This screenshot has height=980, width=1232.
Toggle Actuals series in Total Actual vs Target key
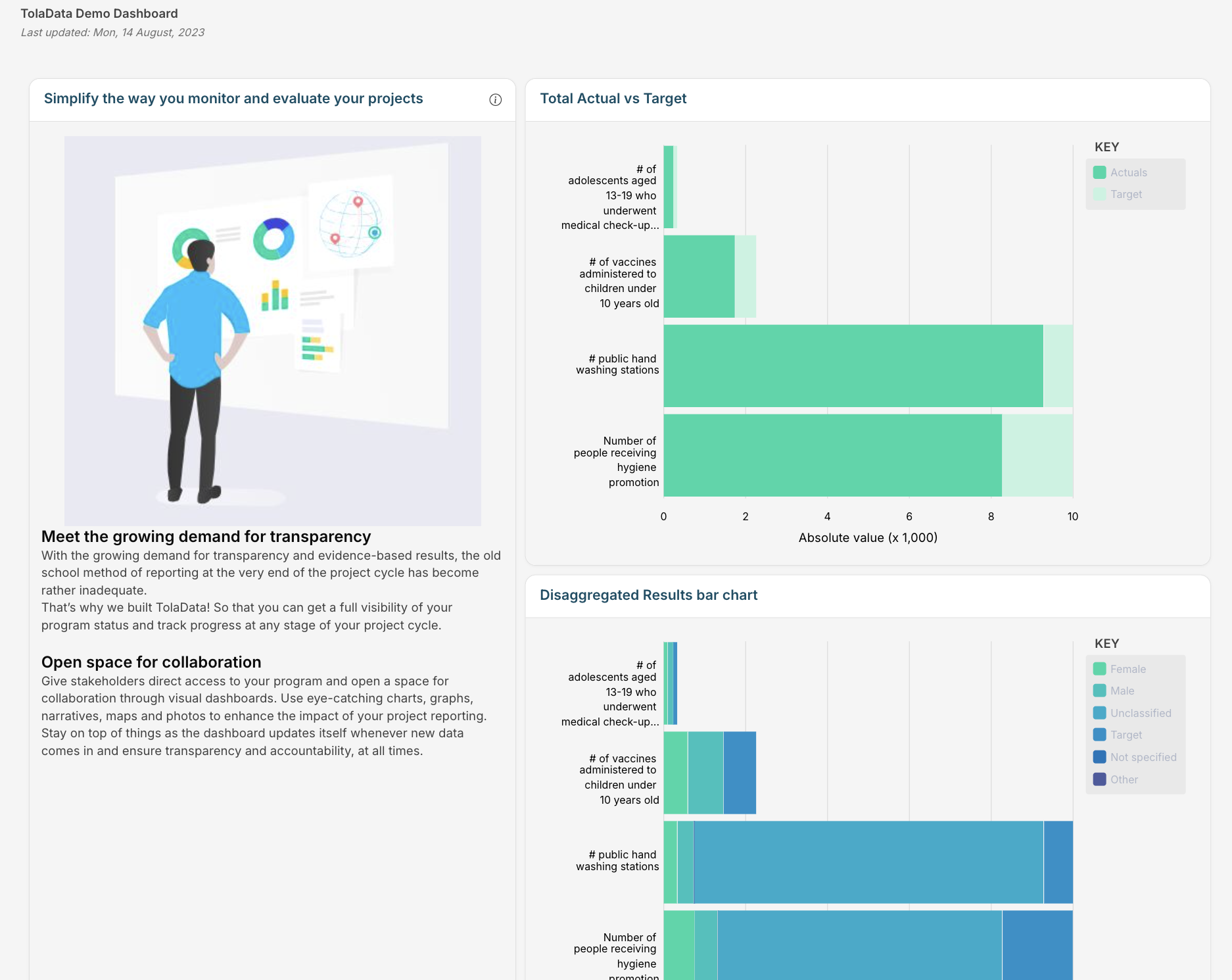pyautogui.click(x=1121, y=172)
